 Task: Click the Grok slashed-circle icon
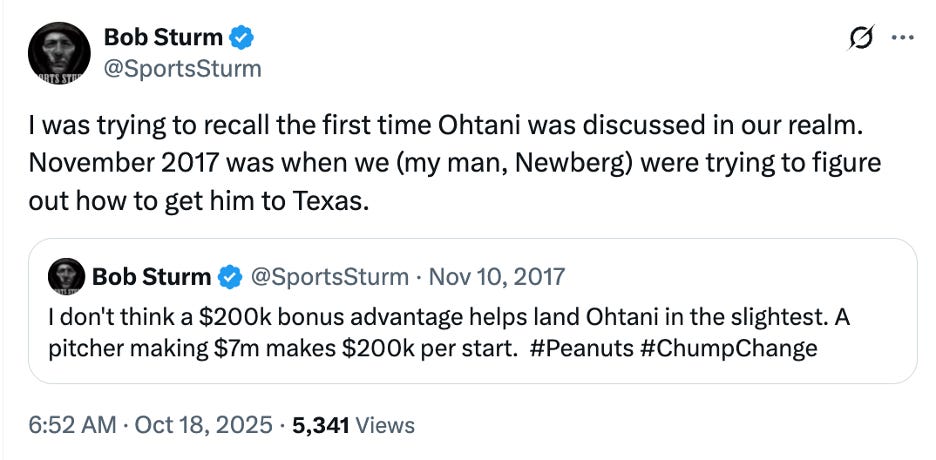click(859, 39)
